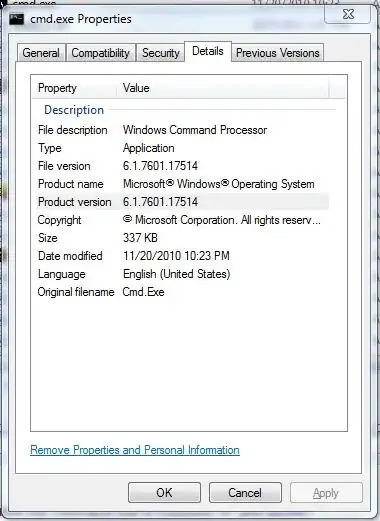Select the Description group heading

pyautogui.click(x=74, y=110)
